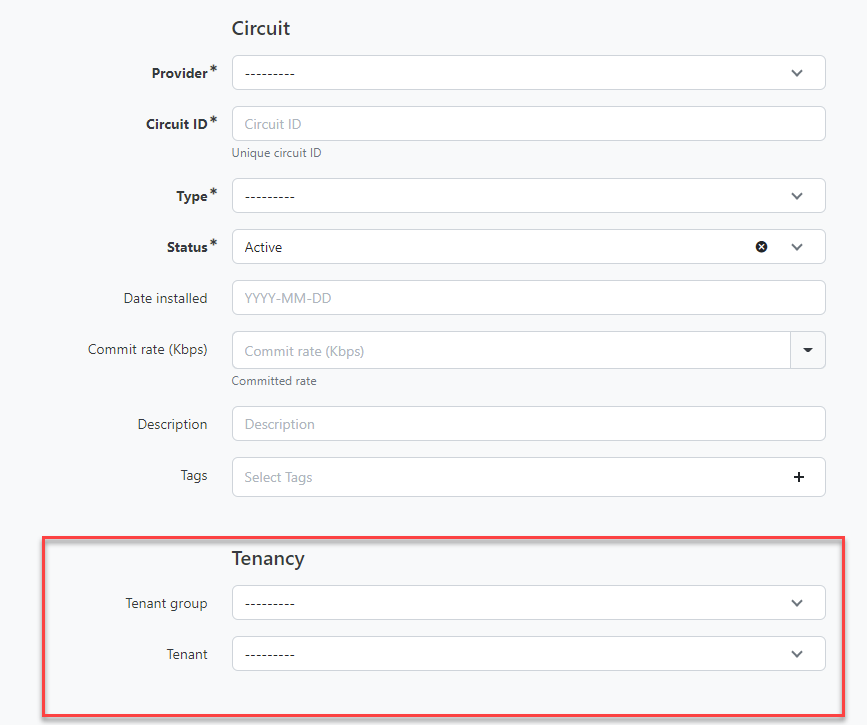Click the Tags field label
867x725 pixels.
[x=194, y=475]
